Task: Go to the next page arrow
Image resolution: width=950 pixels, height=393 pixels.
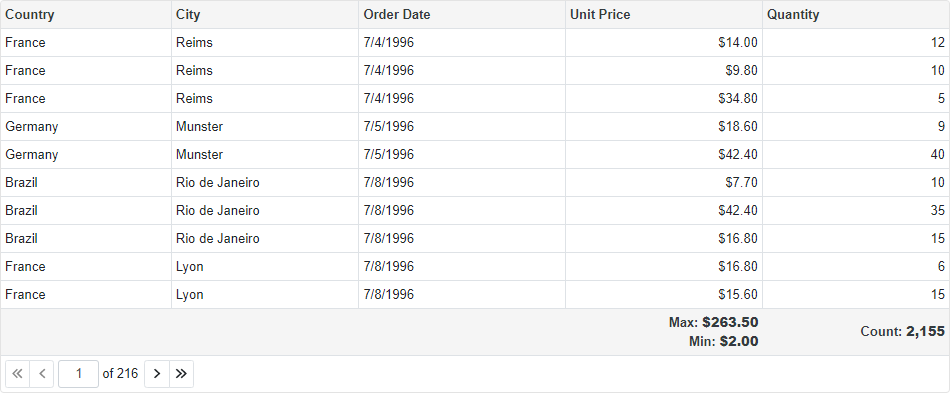Action: click(x=157, y=374)
